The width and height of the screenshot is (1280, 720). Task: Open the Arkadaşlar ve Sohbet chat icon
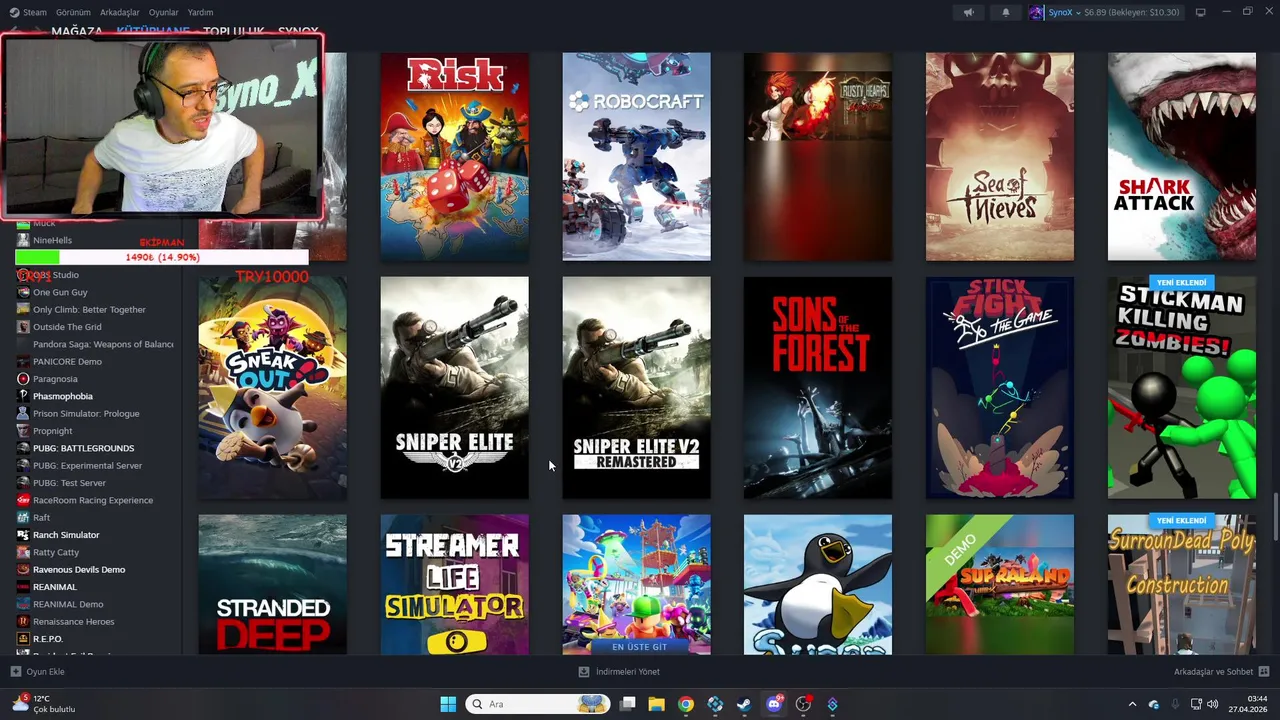click(1264, 672)
